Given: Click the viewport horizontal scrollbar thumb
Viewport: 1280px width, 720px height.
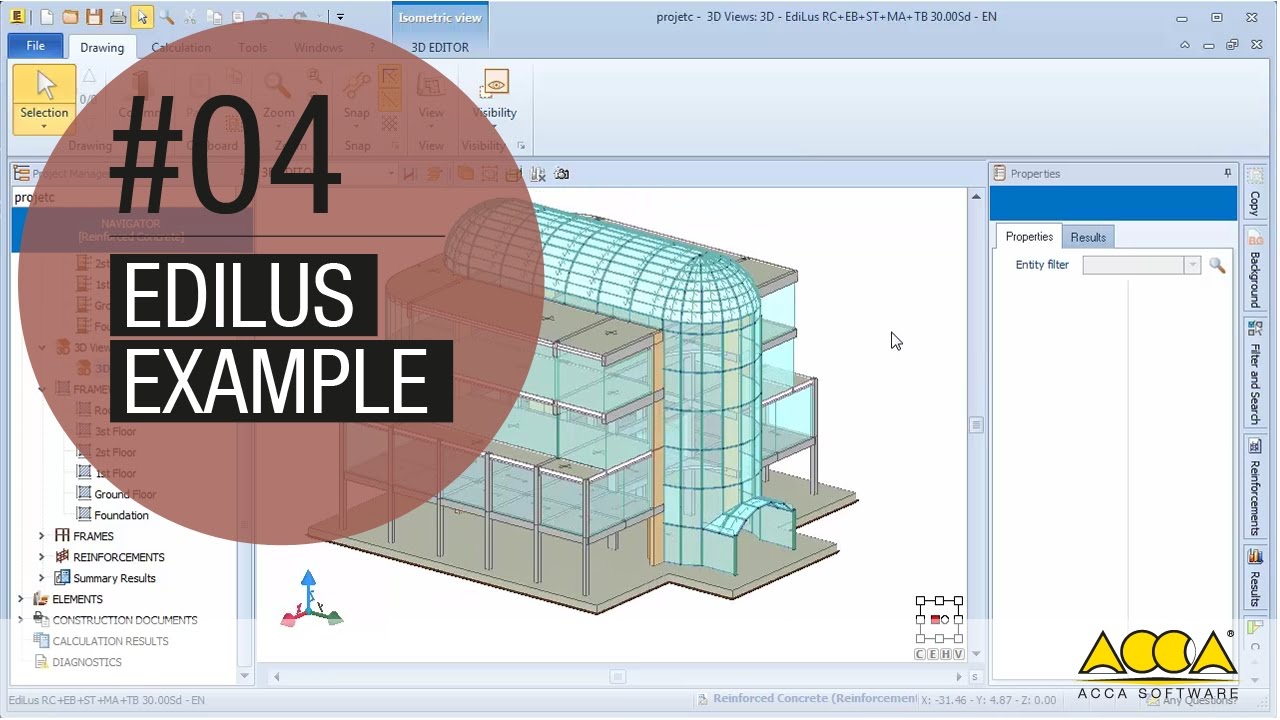Looking at the screenshot, I should 617,677.
